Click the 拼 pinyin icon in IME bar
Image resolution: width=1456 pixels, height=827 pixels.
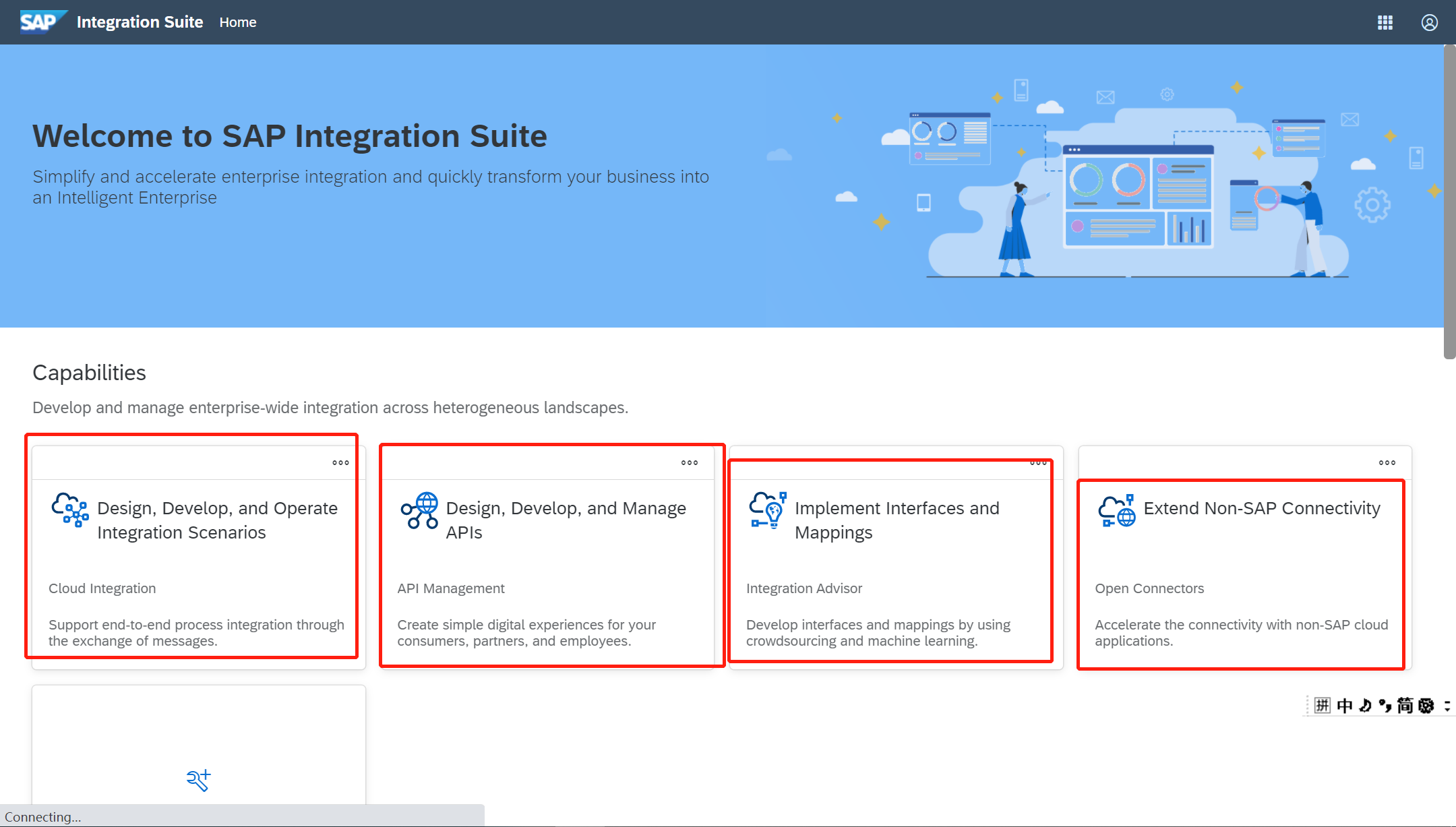coord(1323,705)
